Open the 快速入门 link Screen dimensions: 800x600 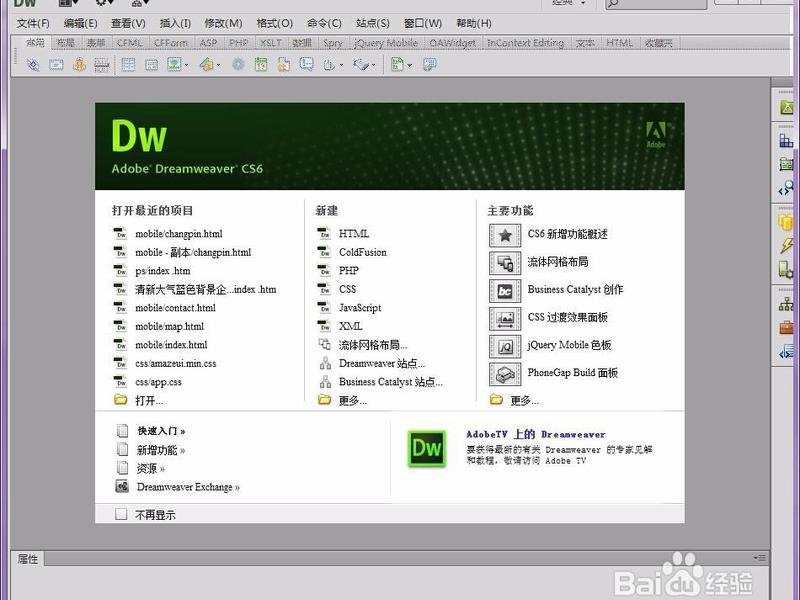[x=161, y=431]
